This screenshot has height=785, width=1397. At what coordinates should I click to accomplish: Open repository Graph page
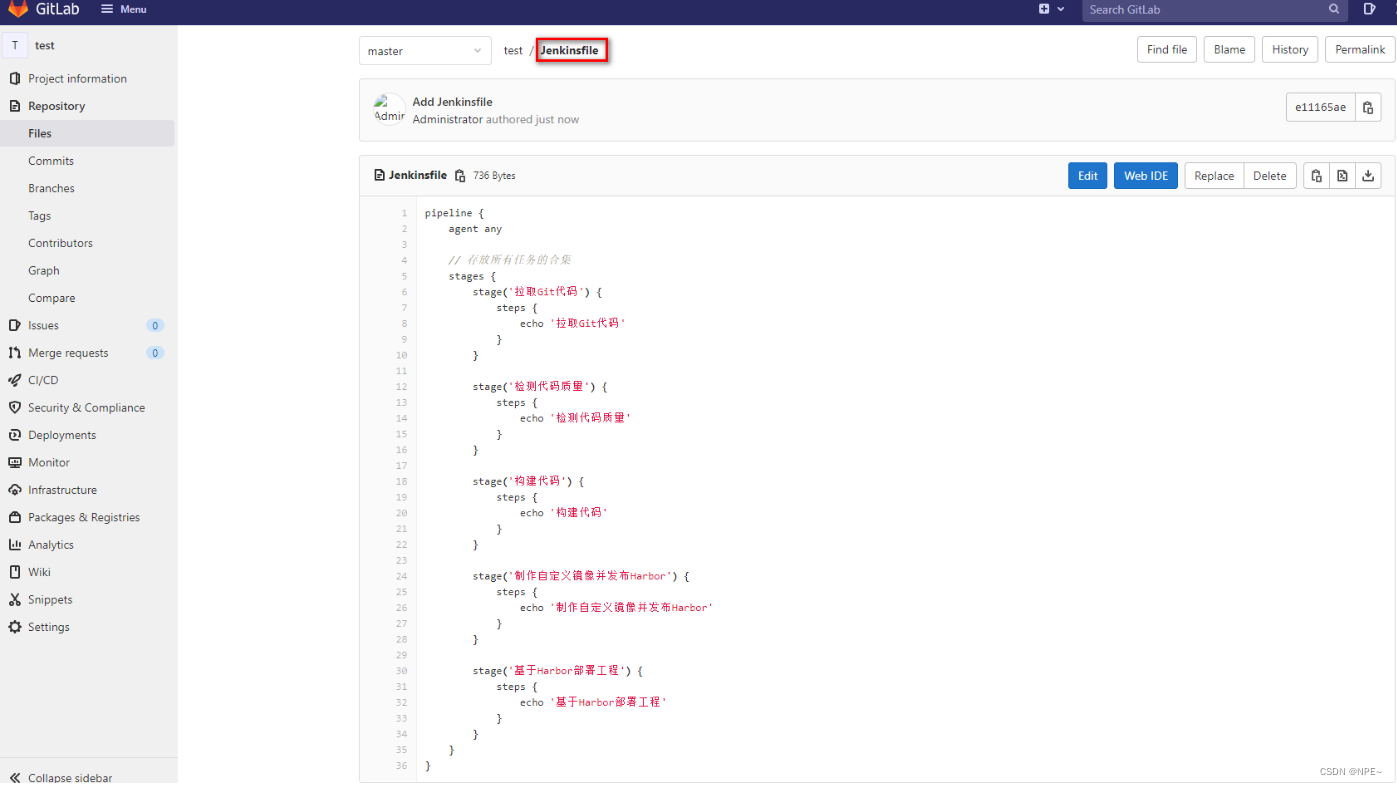click(x=44, y=271)
